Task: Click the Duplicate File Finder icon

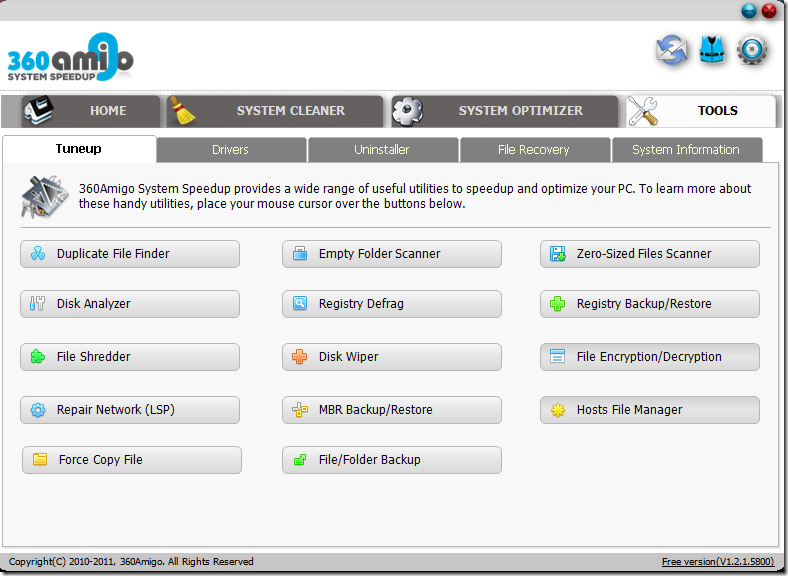Action: (38, 253)
